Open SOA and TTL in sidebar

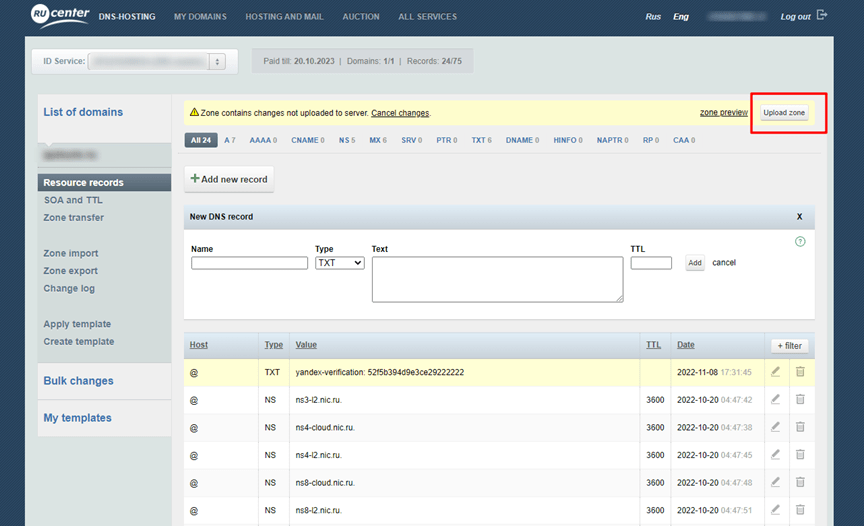point(73,200)
